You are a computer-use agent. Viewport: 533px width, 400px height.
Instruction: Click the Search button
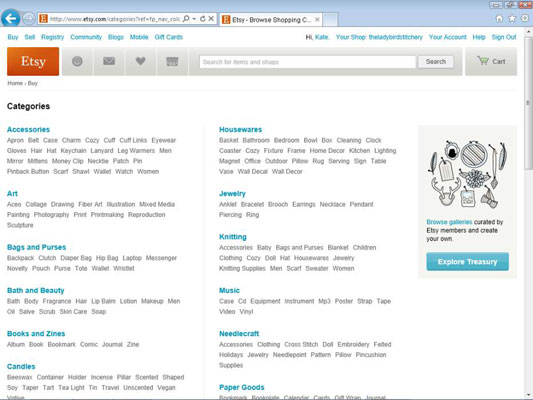[x=436, y=62]
